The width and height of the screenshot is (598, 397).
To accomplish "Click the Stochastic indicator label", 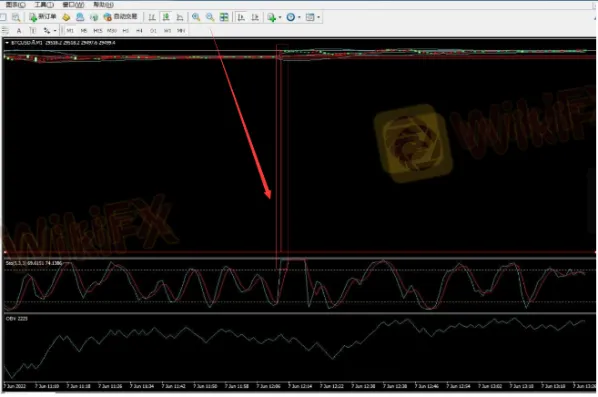I will click(x=34, y=263).
